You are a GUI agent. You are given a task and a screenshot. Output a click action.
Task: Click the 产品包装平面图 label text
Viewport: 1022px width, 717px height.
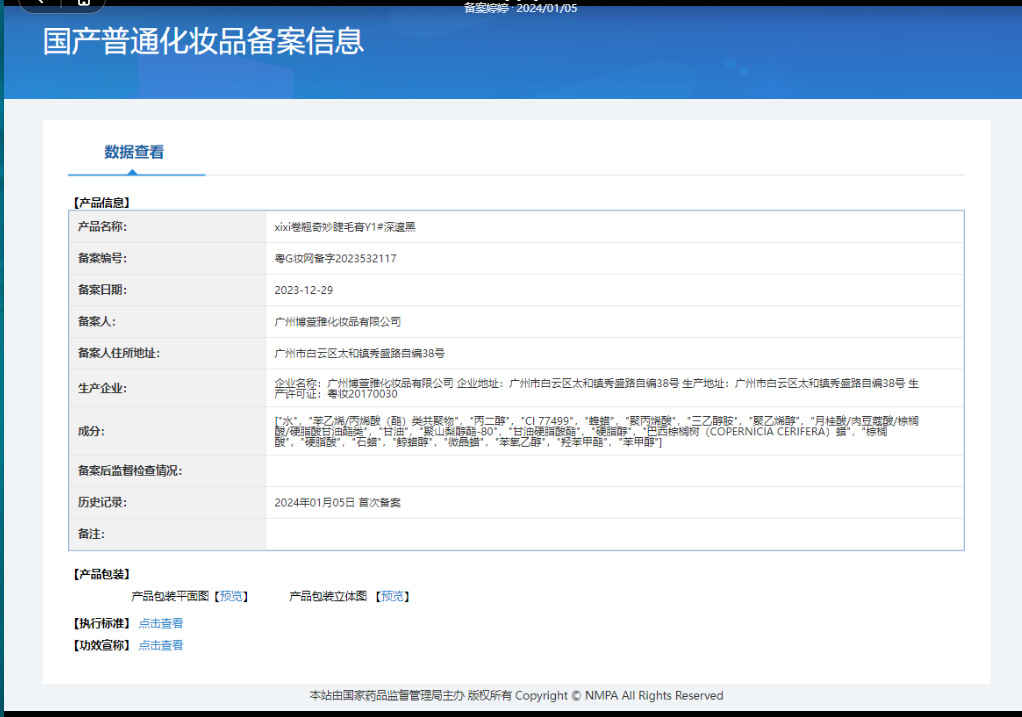pyautogui.click(x=170, y=596)
